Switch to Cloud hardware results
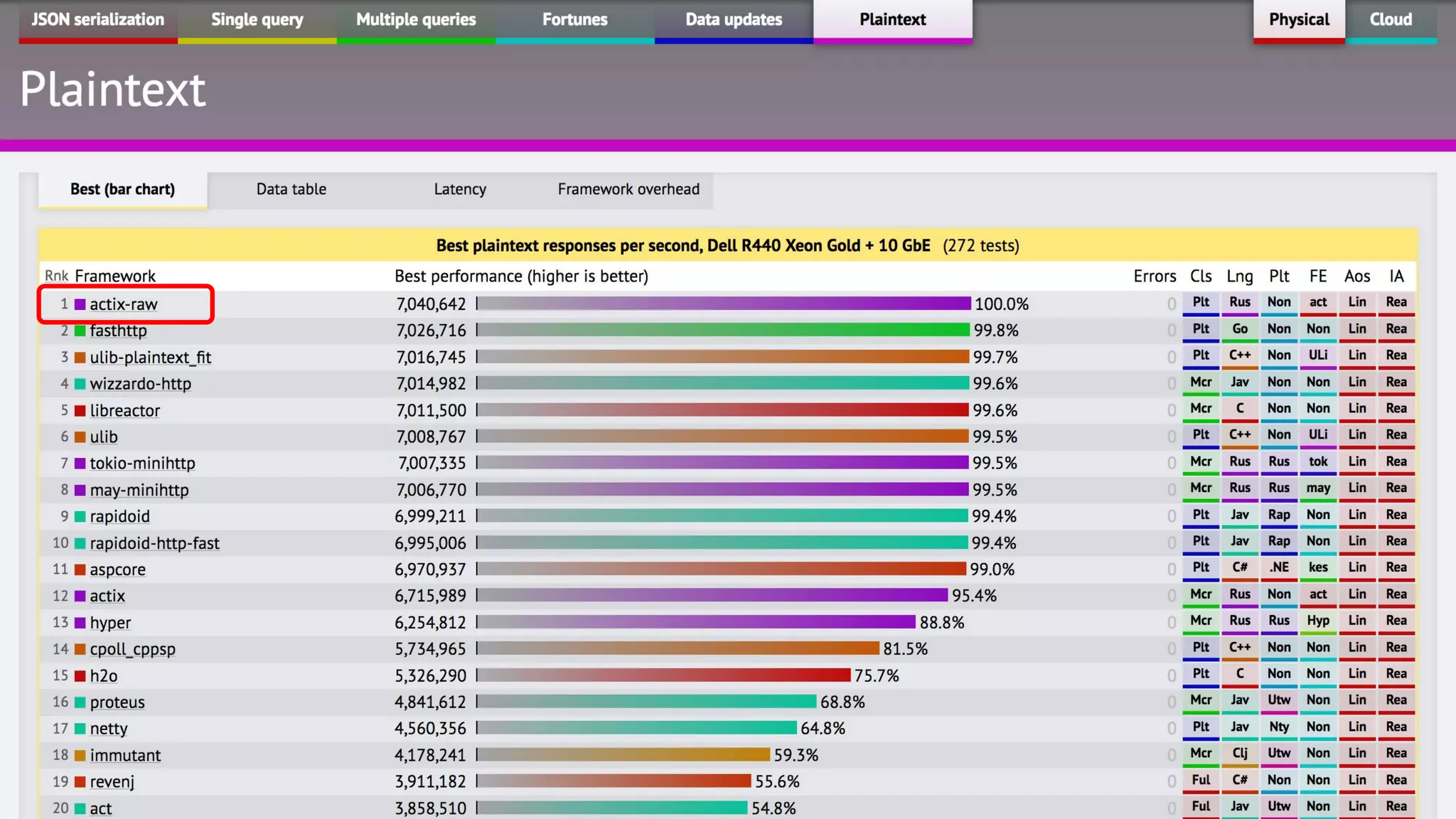Viewport: 1456px width, 819px height. point(1391,20)
